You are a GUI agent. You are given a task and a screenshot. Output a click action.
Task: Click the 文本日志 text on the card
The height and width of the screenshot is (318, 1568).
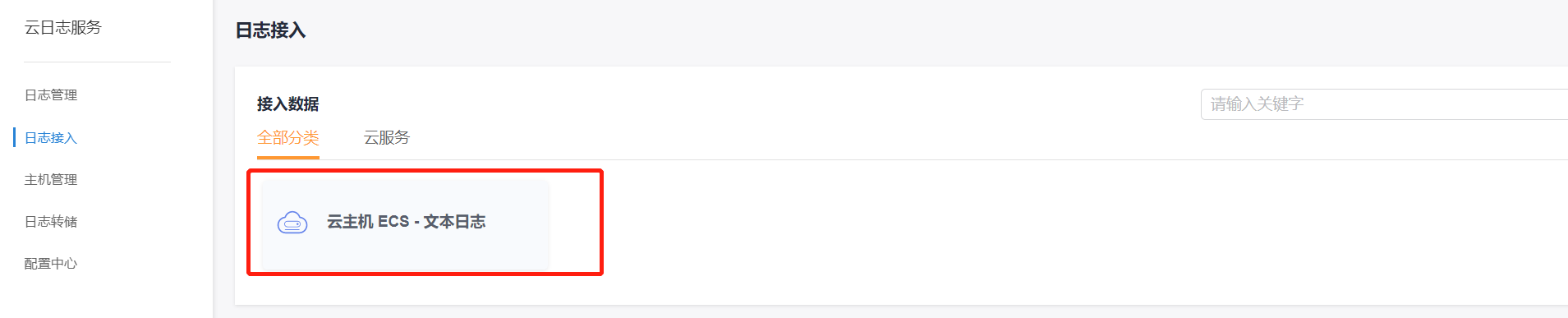point(454,222)
